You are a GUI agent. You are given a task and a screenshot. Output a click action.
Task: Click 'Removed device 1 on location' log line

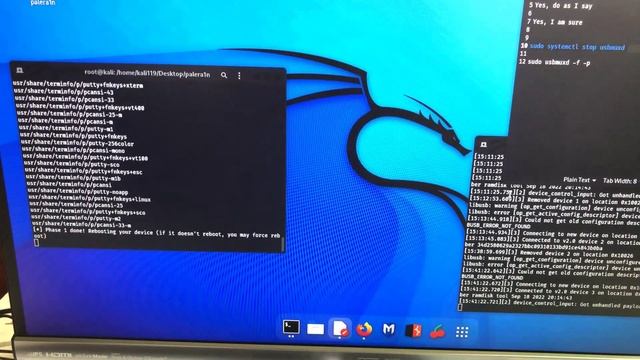[x=555, y=200]
